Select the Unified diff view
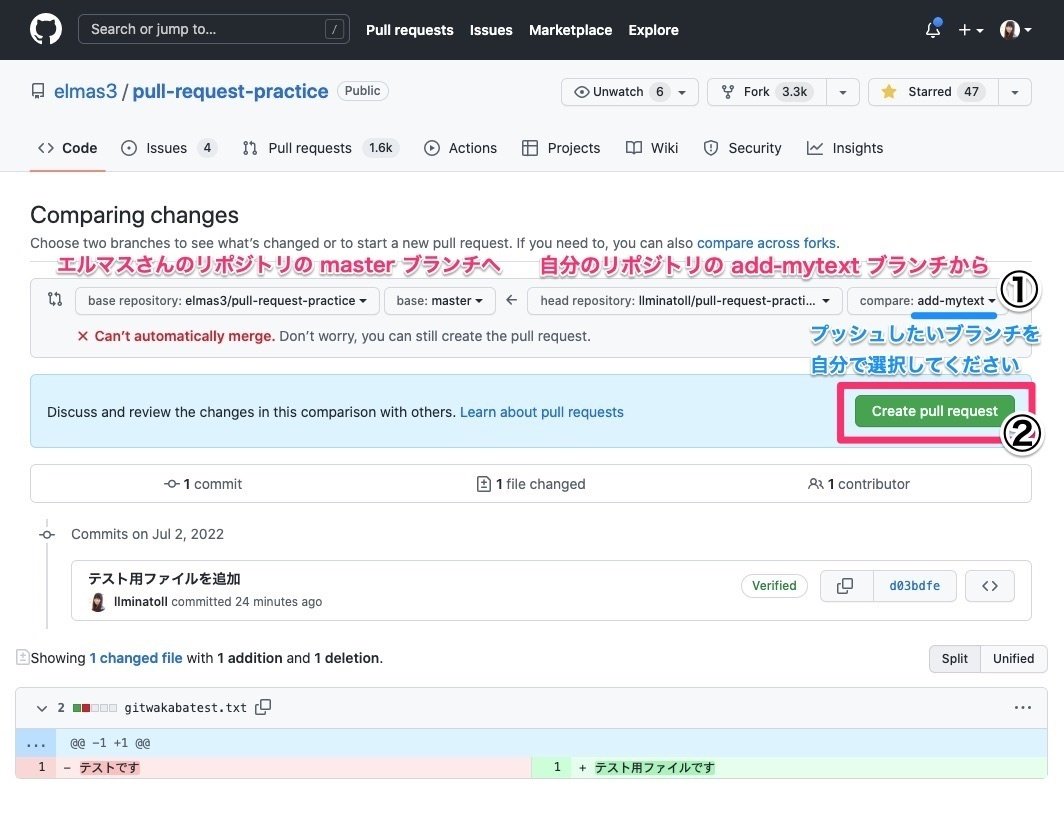Screen dimensions: 1064x823 1013,658
